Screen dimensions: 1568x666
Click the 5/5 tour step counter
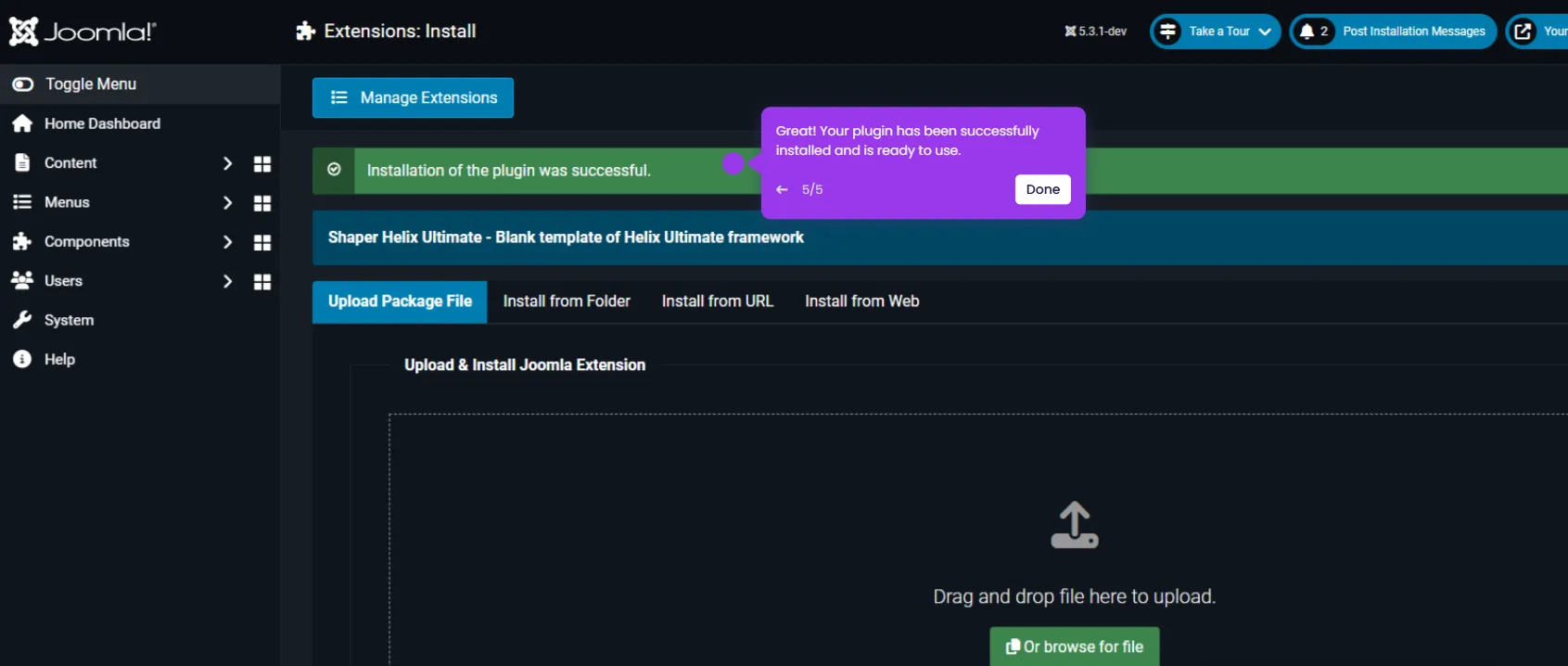point(812,189)
